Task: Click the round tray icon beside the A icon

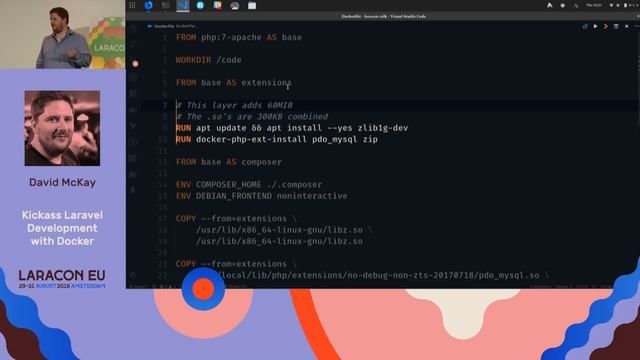Action: pyautogui.click(x=563, y=5)
